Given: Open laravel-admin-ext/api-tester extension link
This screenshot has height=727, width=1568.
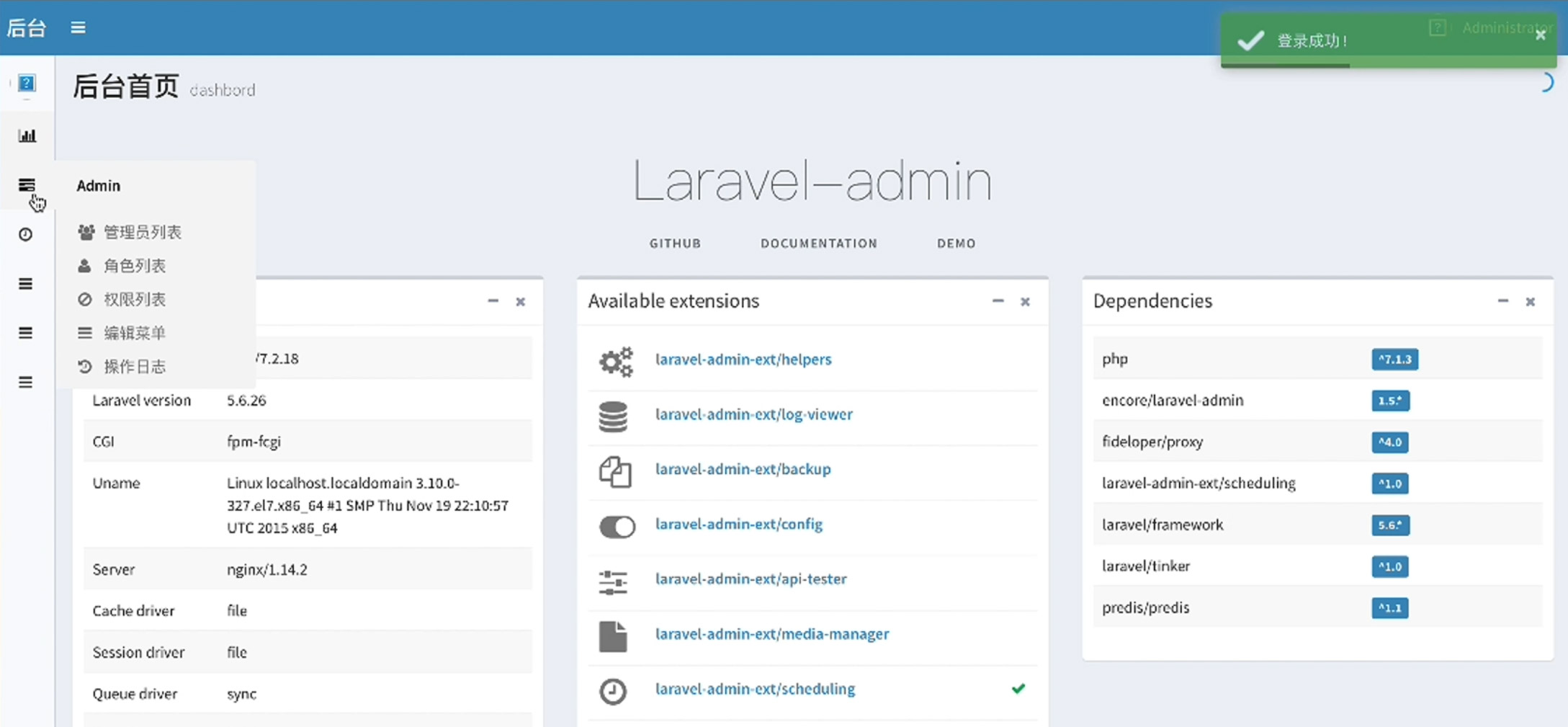Looking at the screenshot, I should point(751,579).
